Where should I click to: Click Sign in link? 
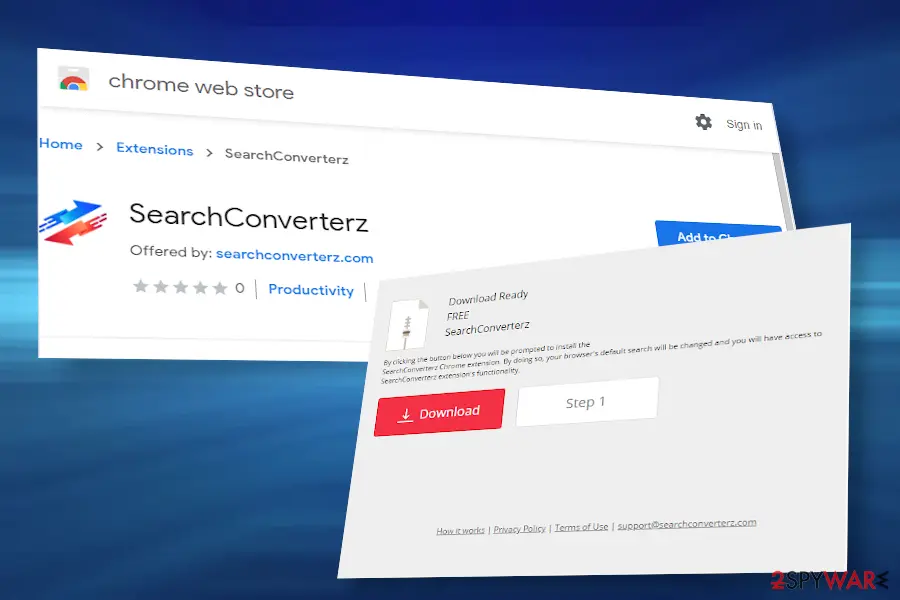tap(744, 125)
